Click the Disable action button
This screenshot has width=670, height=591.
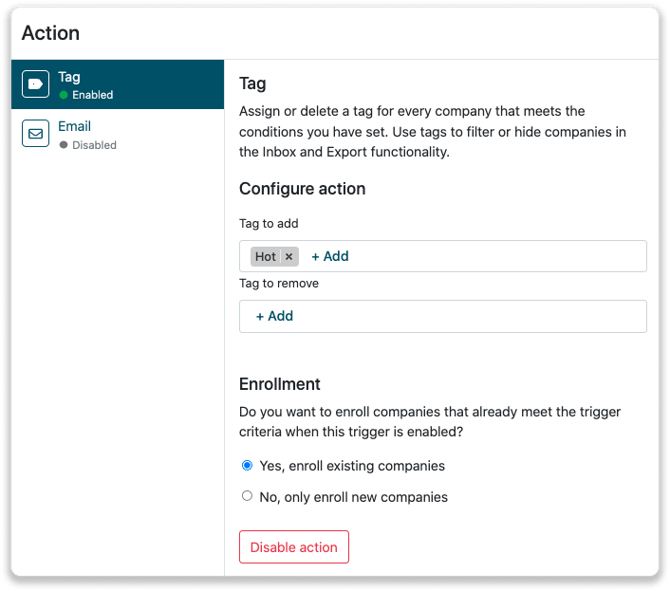pyautogui.click(x=294, y=547)
